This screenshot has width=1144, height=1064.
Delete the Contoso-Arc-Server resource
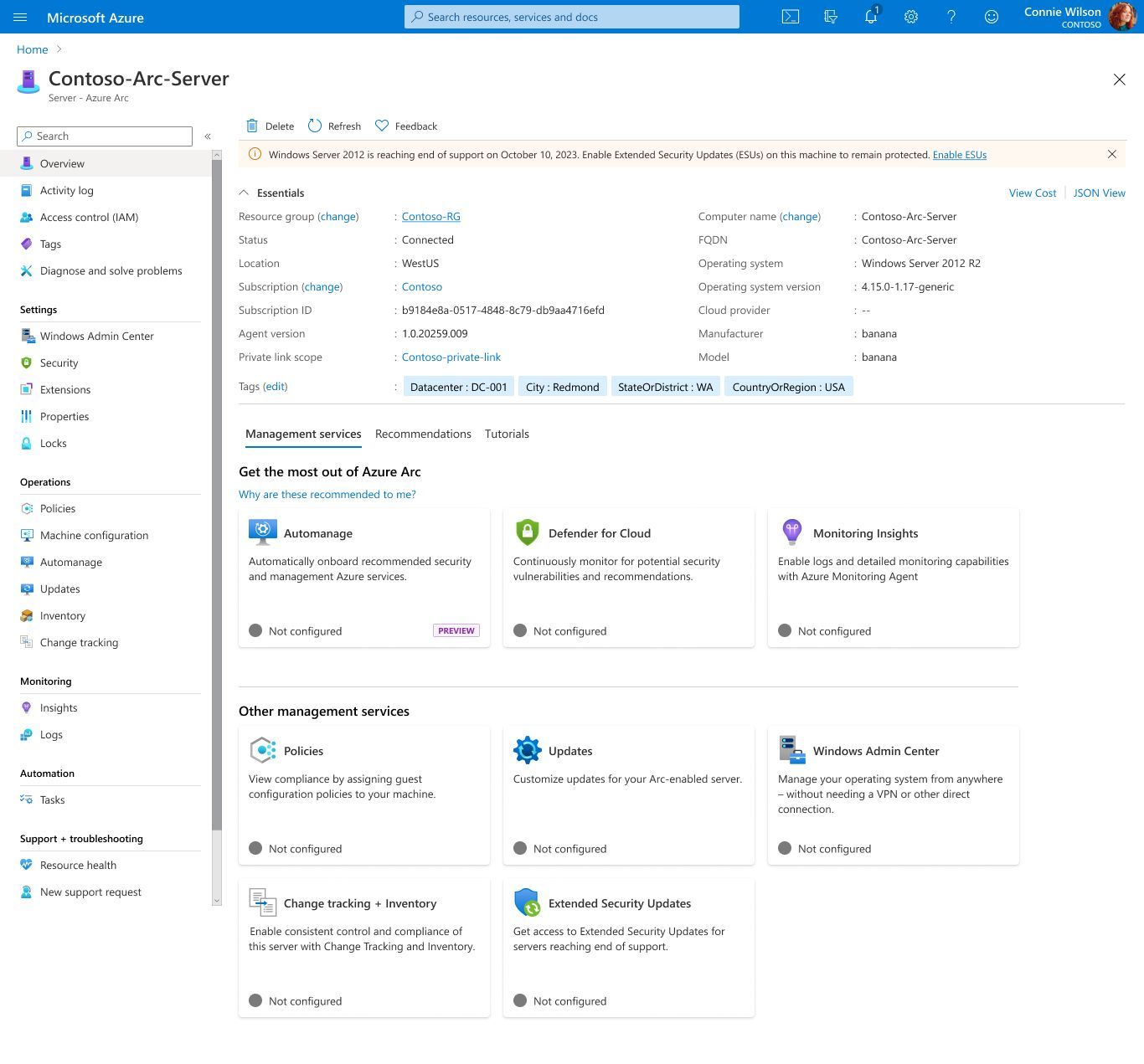click(x=270, y=126)
